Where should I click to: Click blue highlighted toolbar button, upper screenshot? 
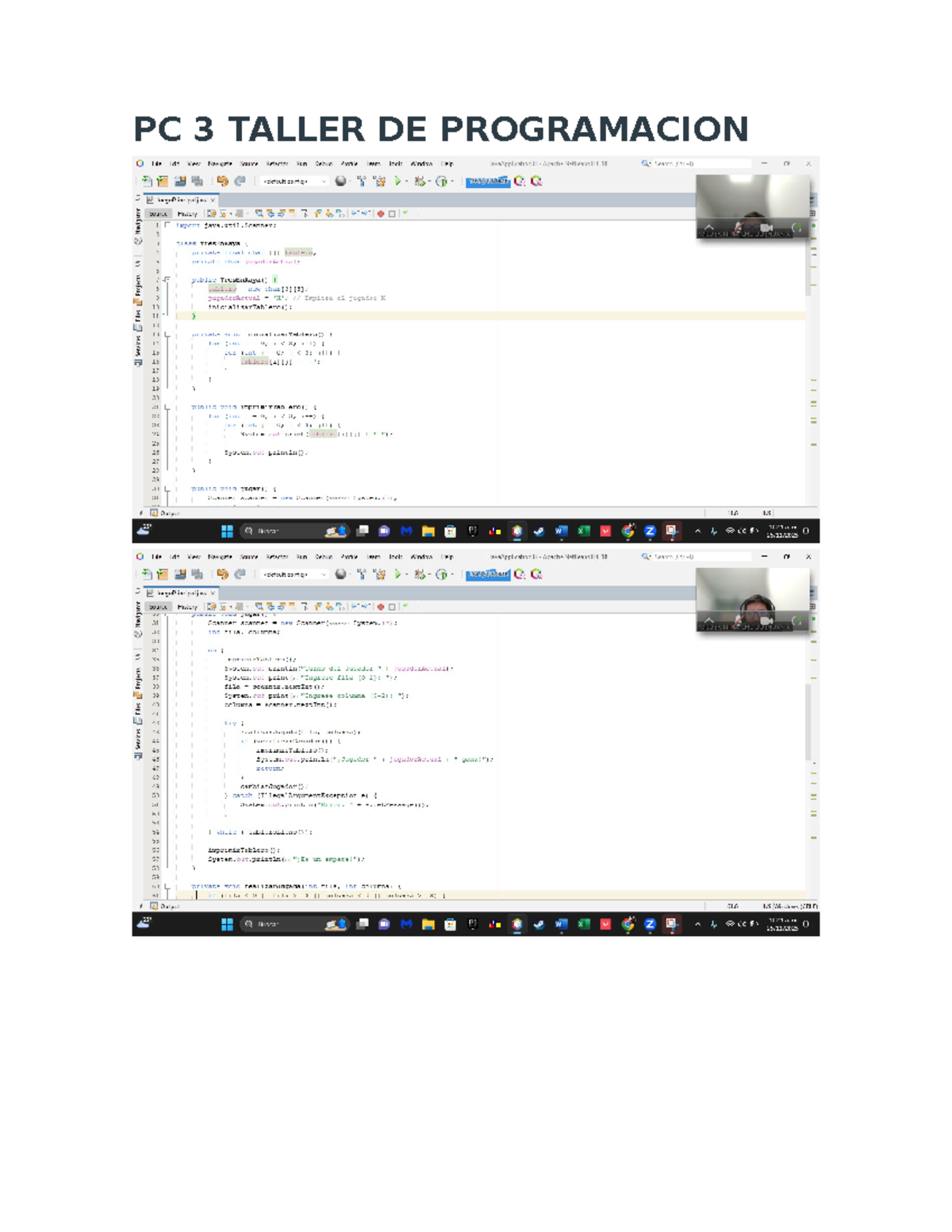488,182
